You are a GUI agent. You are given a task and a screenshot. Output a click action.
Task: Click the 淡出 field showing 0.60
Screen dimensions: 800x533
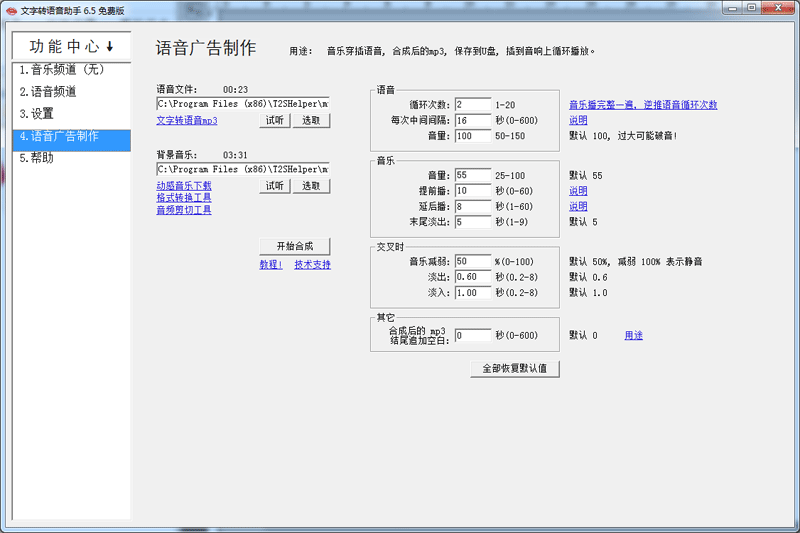(473, 277)
